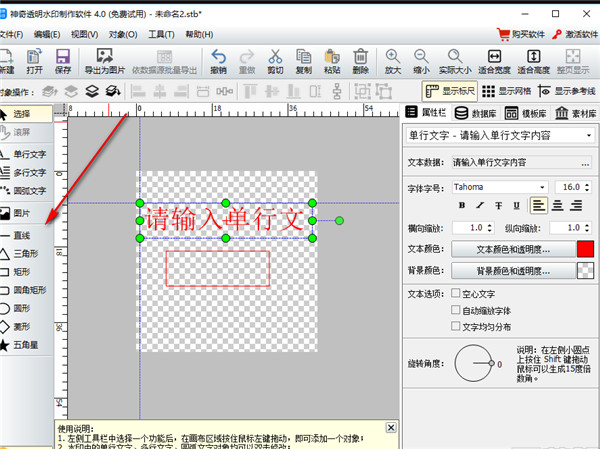Image resolution: width=600 pixels, height=449 pixels.
Task: Click the Zoom In (放大) icon
Action: [393, 61]
